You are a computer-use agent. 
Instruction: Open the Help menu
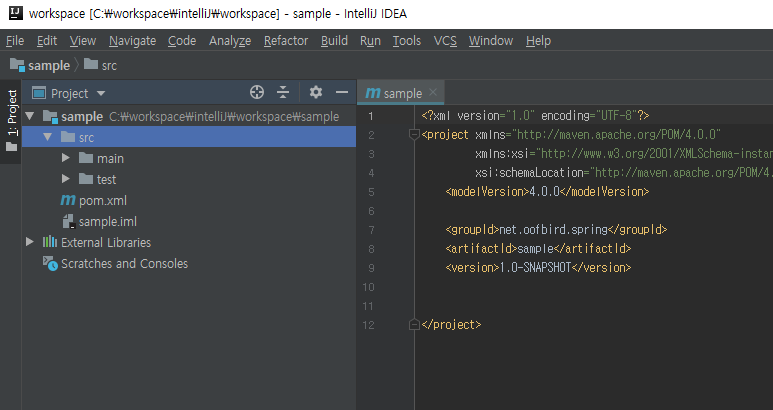538,41
